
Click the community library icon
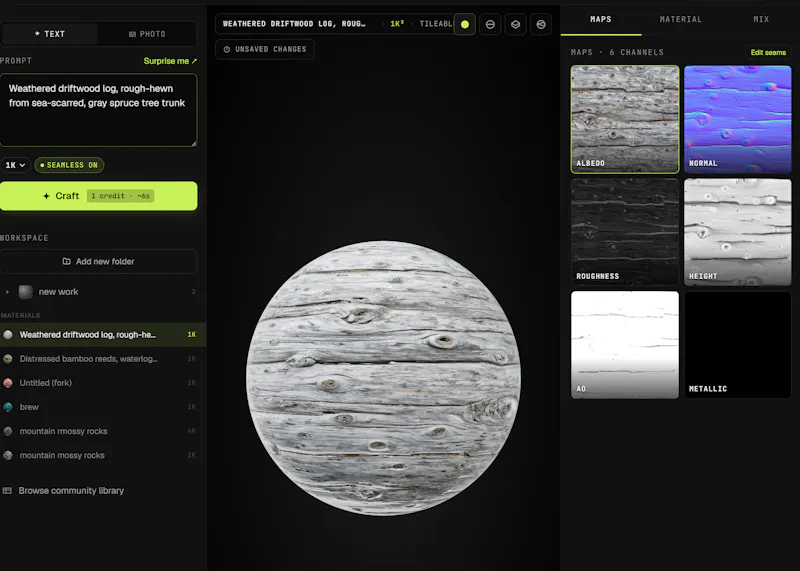(x=7, y=490)
